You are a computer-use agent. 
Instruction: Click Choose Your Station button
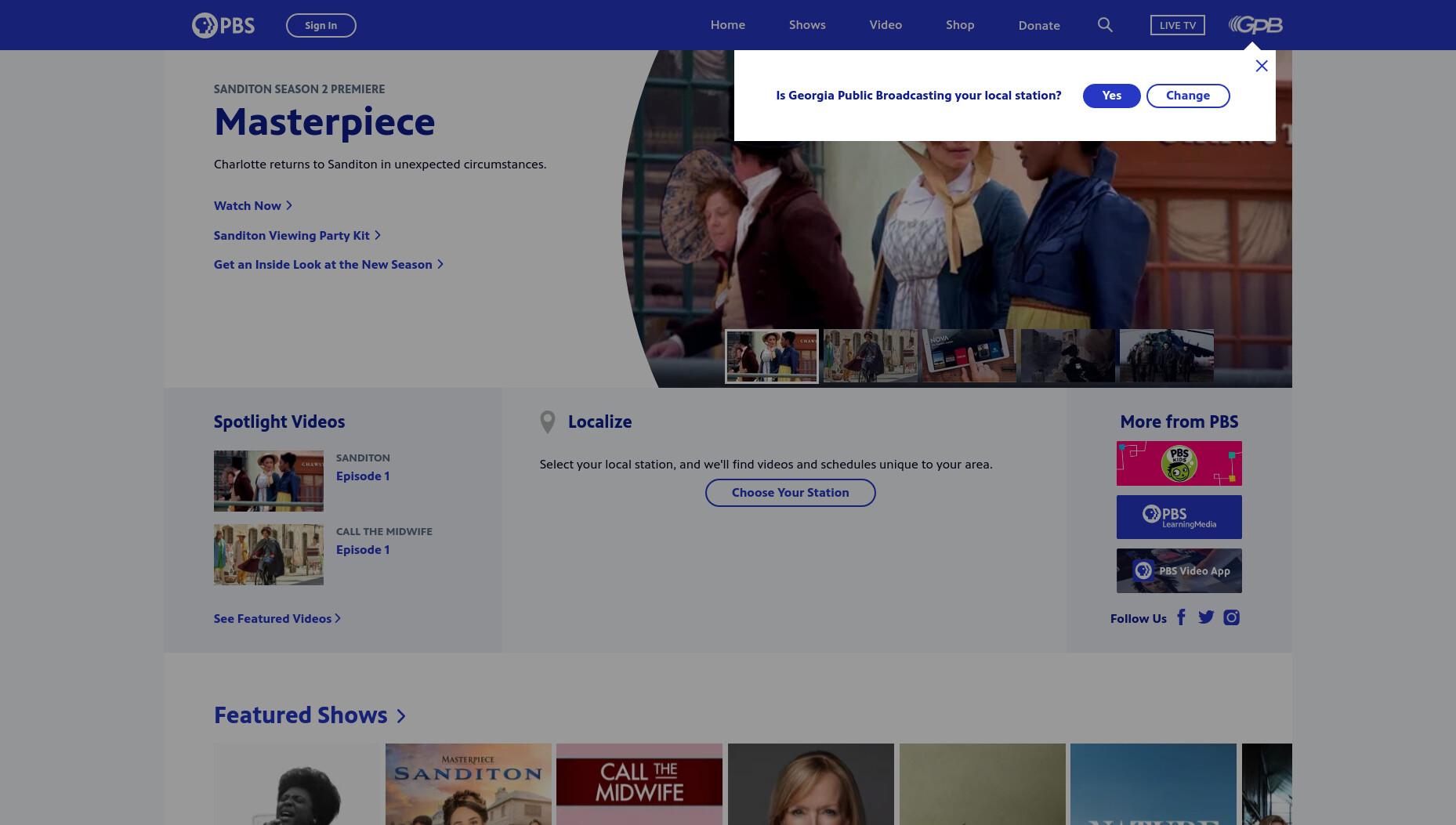click(791, 493)
